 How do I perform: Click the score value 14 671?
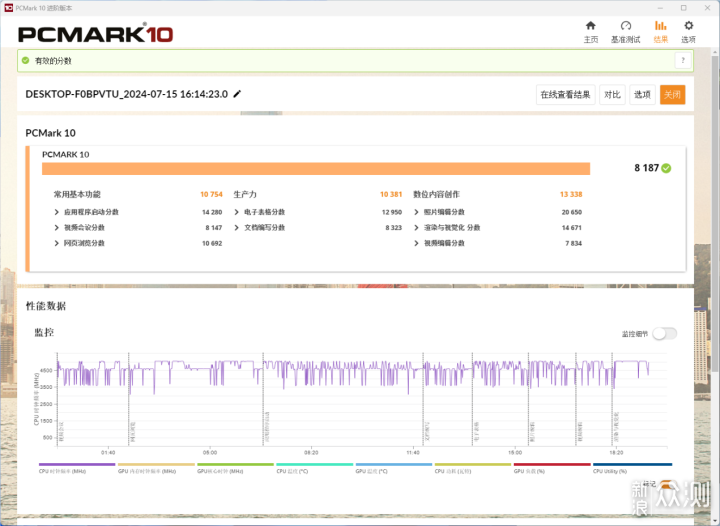(x=572, y=228)
